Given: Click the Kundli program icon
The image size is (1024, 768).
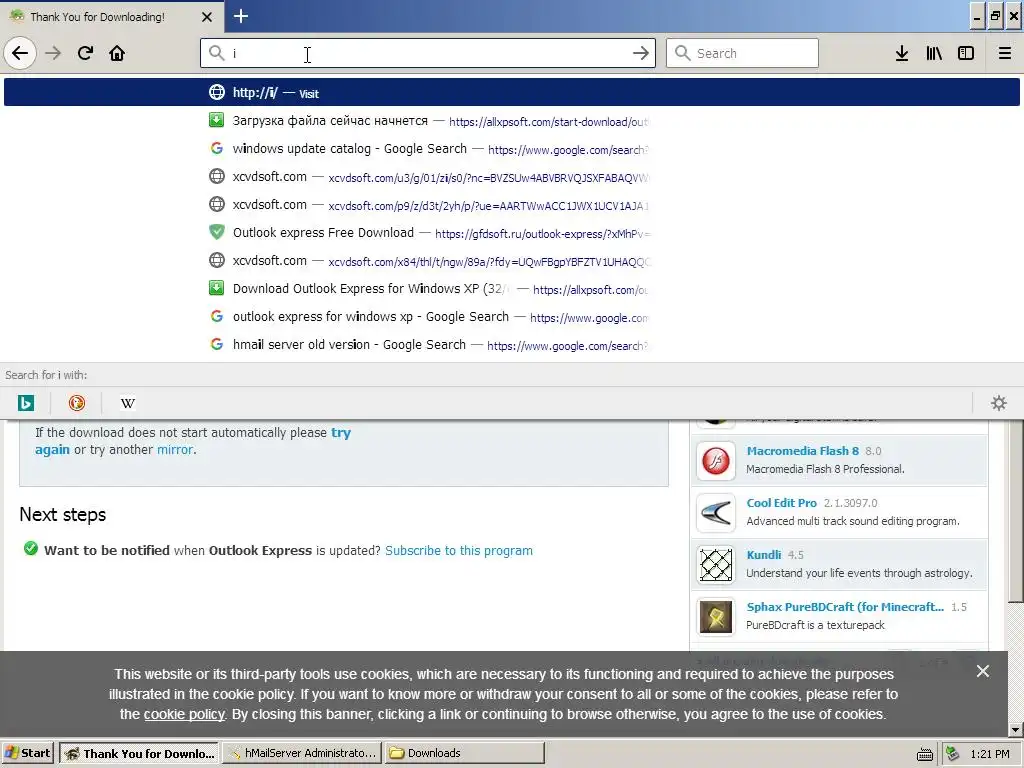Looking at the screenshot, I should point(716,565).
